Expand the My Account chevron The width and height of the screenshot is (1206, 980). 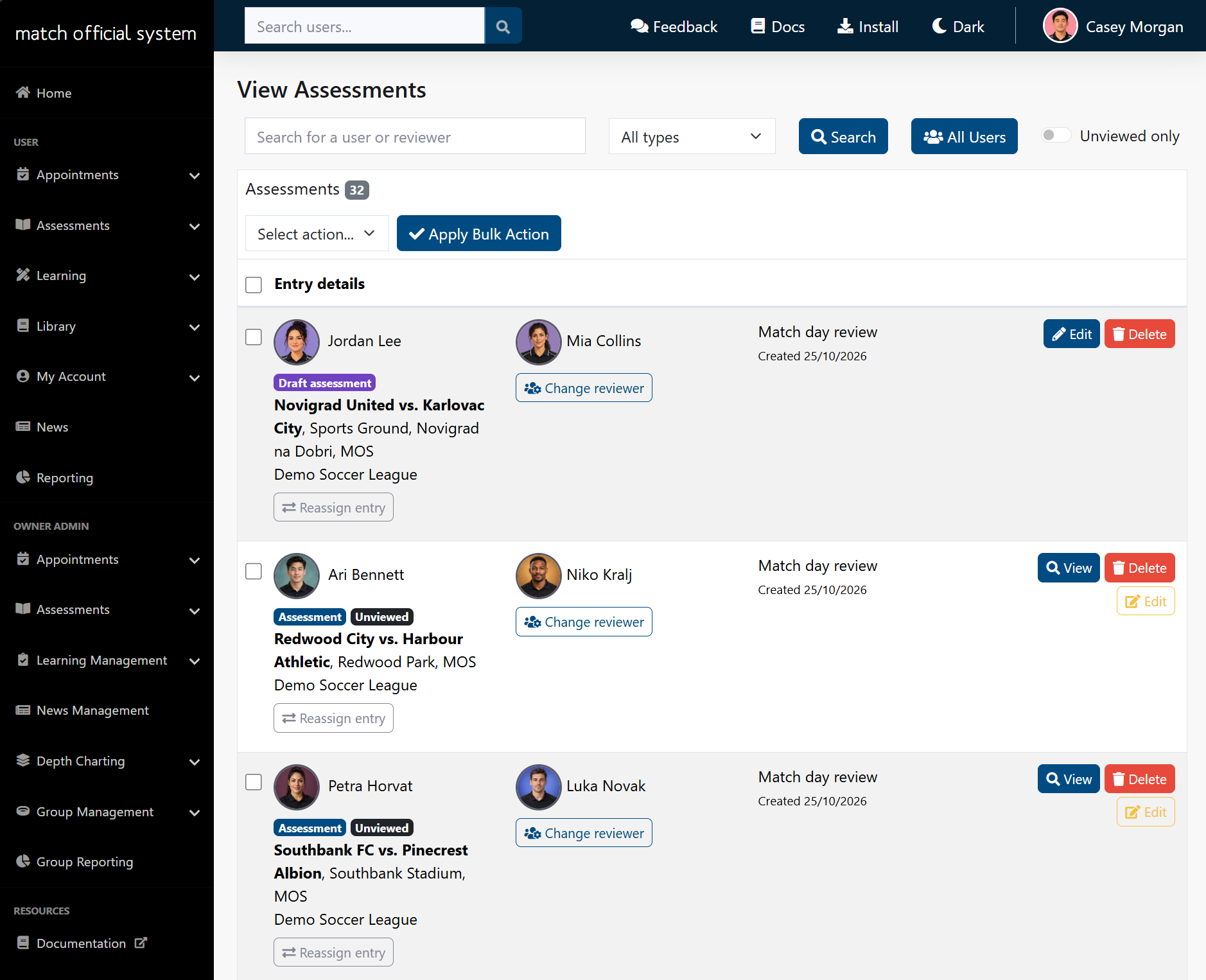click(195, 378)
